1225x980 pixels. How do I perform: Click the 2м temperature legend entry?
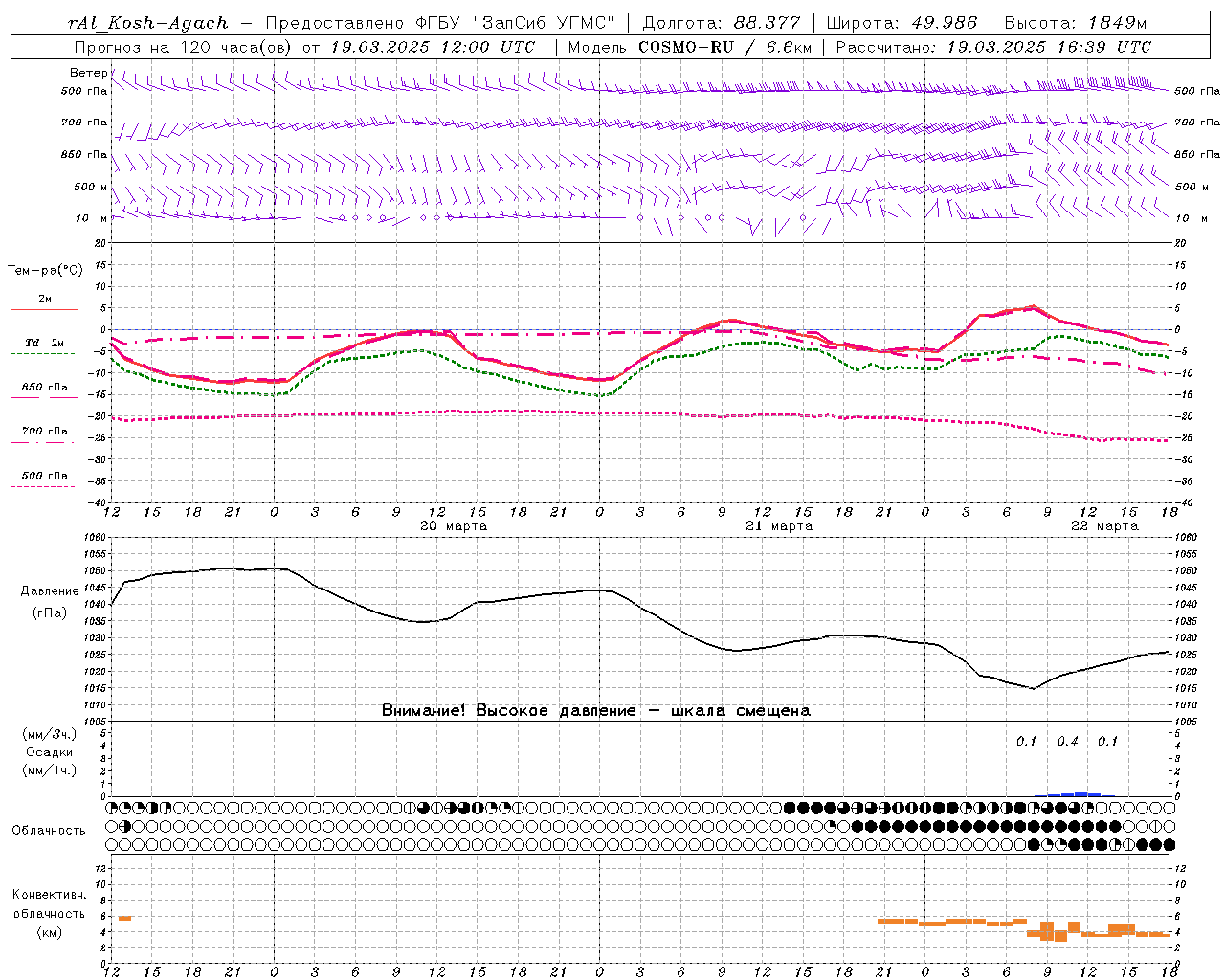(45, 300)
